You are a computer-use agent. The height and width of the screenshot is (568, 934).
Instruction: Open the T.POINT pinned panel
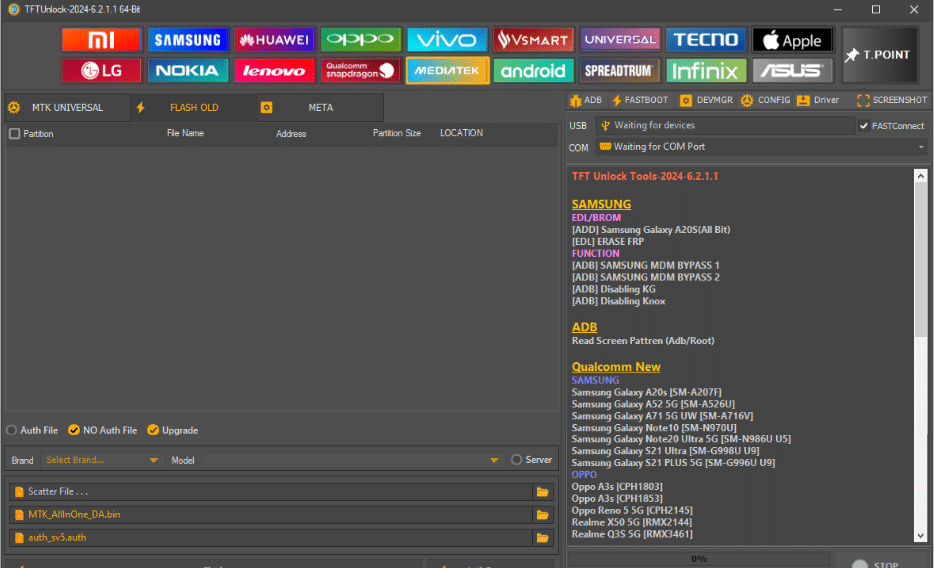click(880, 55)
